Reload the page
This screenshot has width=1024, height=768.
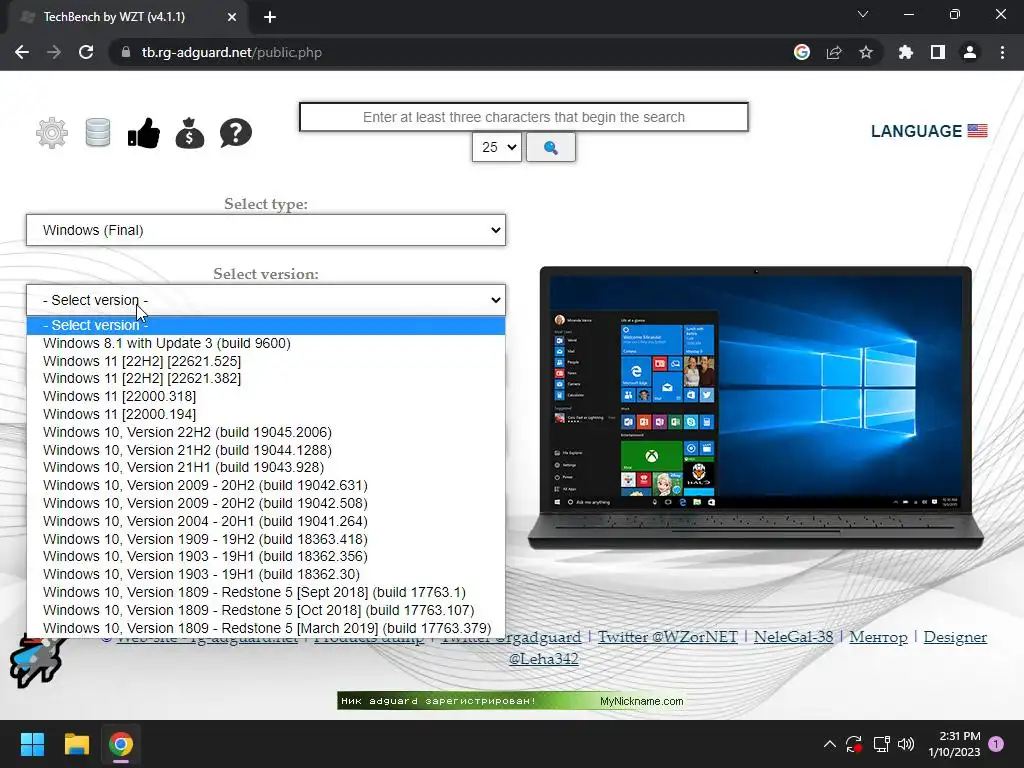86,52
